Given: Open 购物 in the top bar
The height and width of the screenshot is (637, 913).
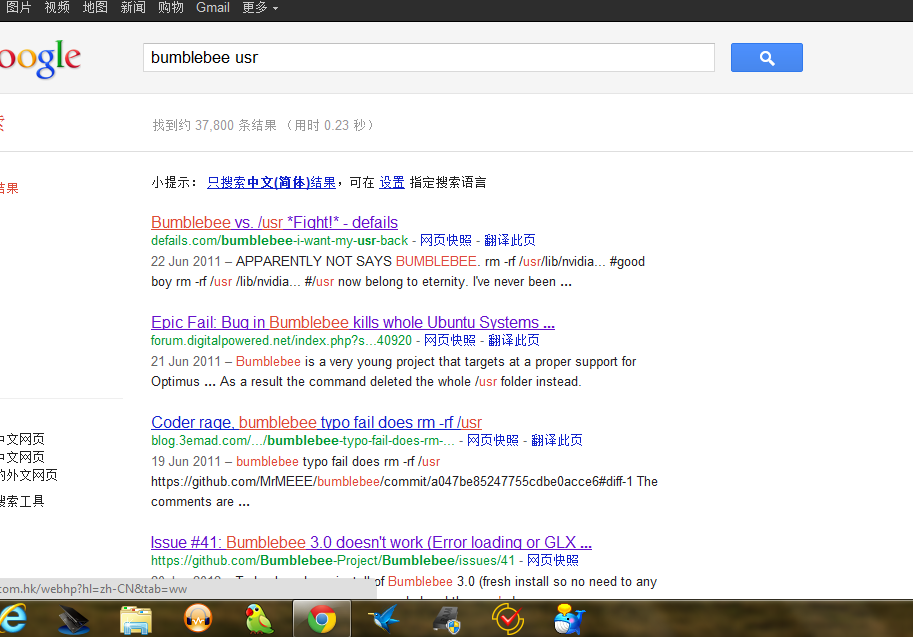Looking at the screenshot, I should pos(171,8).
